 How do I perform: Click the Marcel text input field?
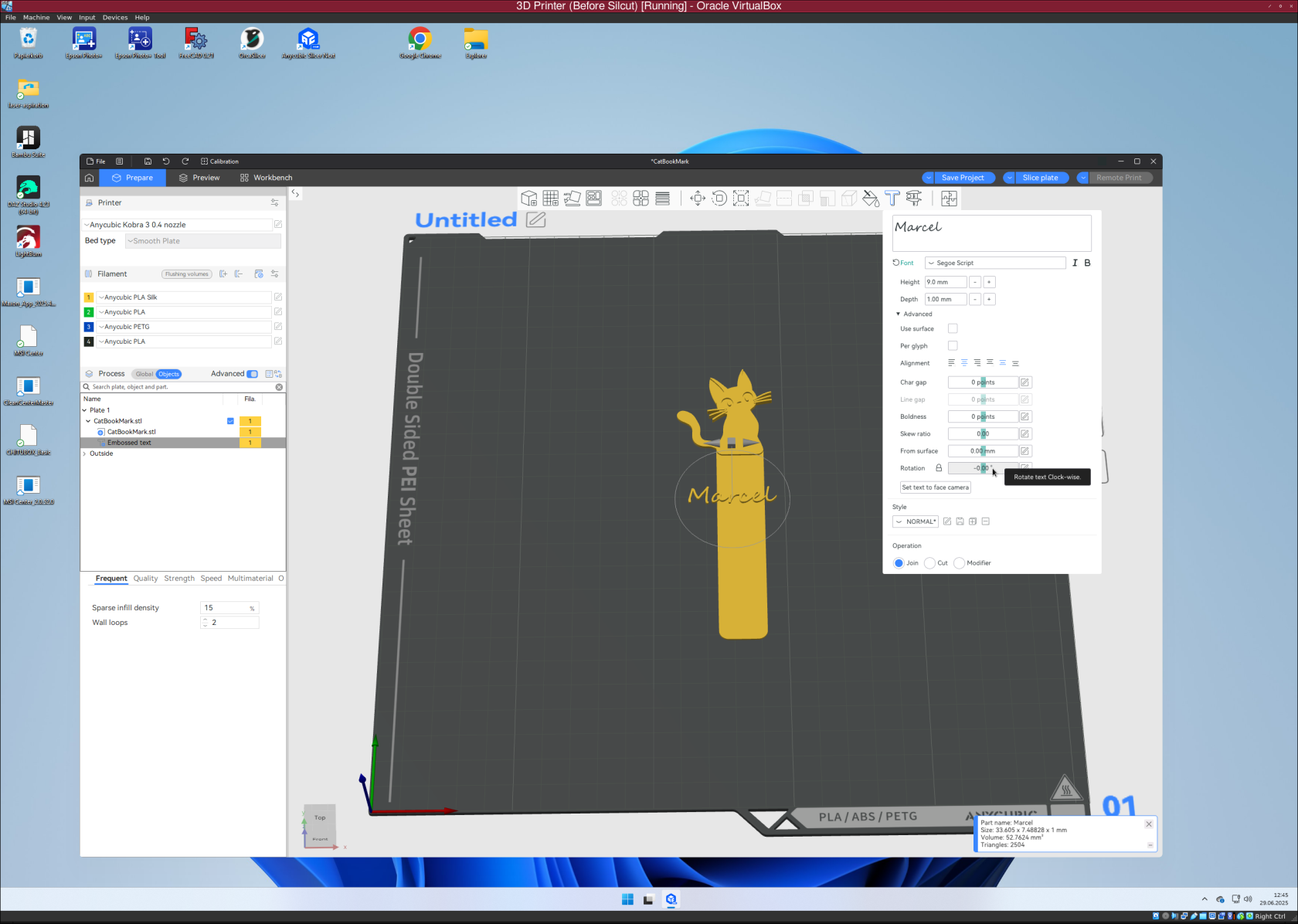click(x=991, y=232)
